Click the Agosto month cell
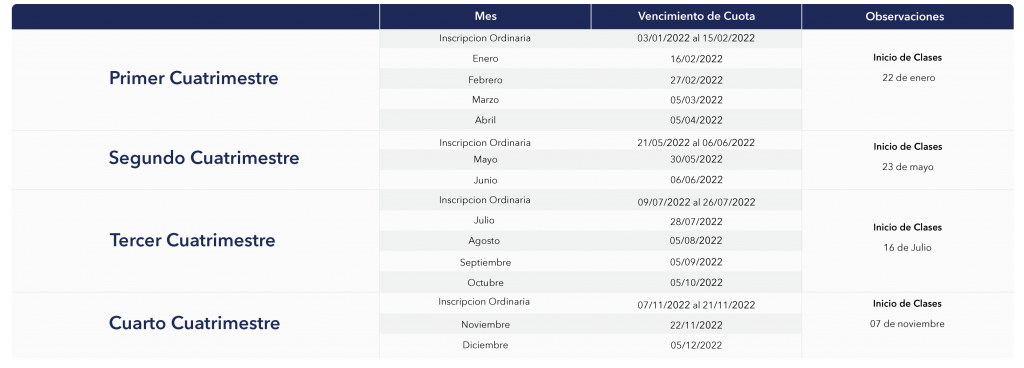Viewport: 1024px width, 368px height. (485, 241)
